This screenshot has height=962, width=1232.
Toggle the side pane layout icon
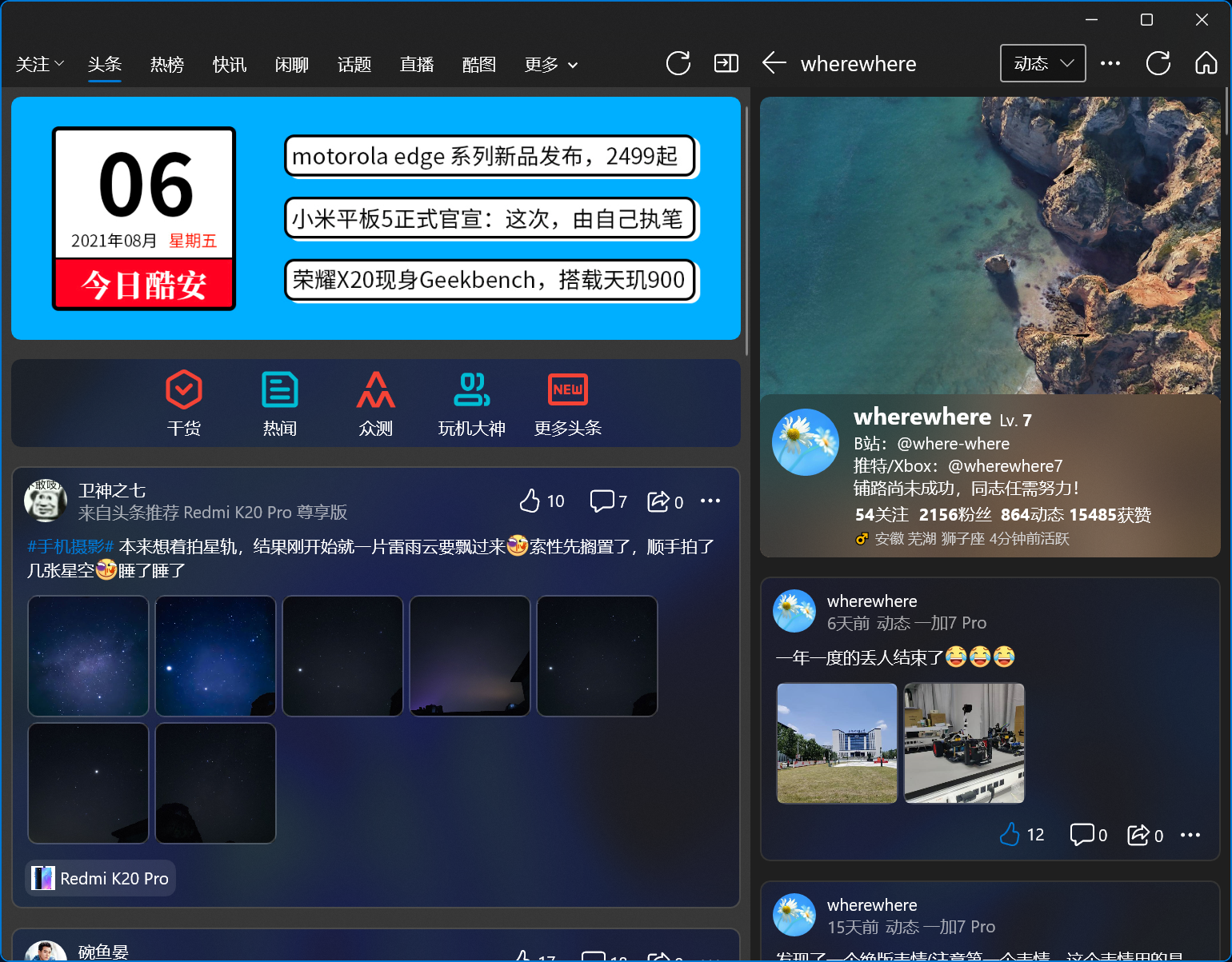[726, 63]
